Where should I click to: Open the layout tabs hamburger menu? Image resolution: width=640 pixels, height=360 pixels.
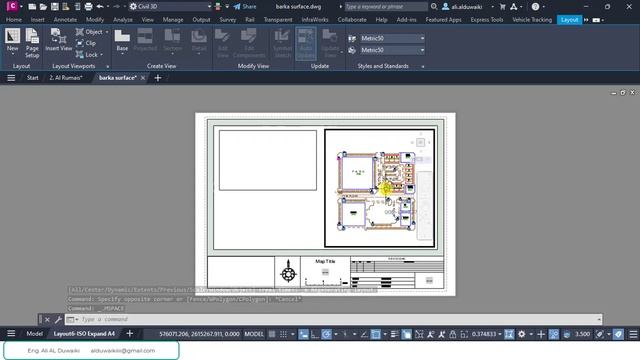tap(11, 333)
